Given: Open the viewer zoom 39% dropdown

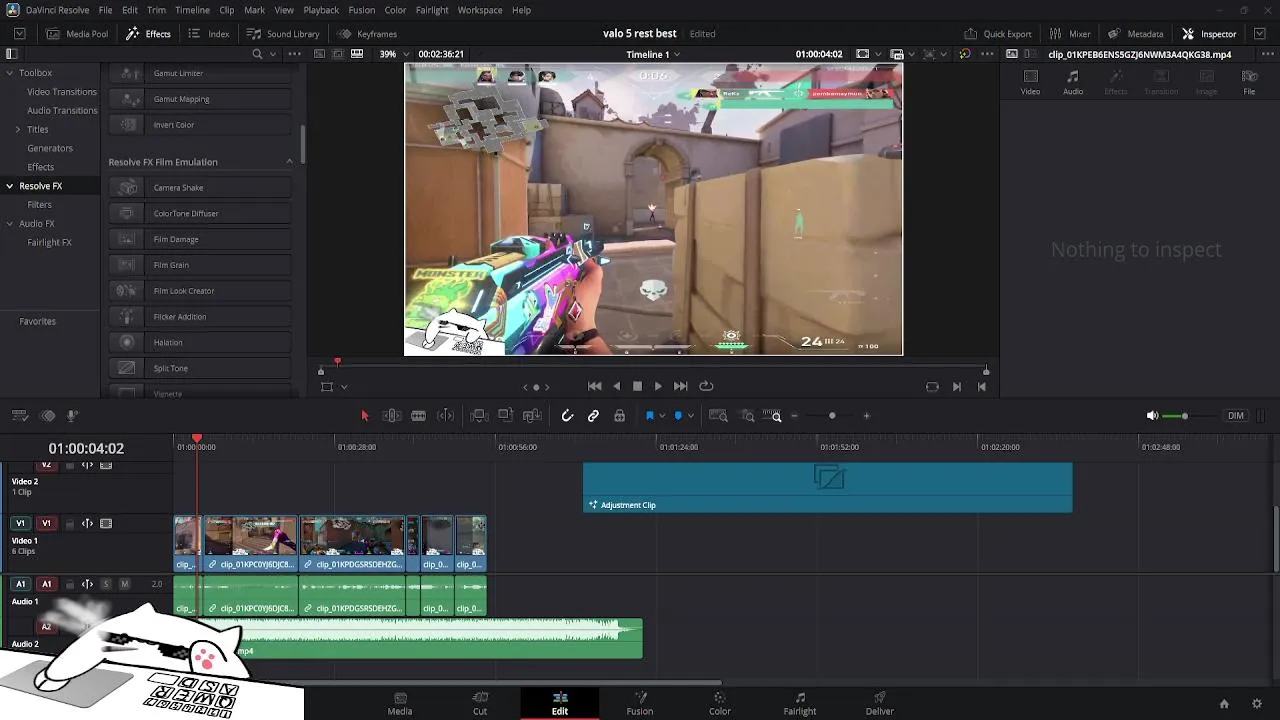Looking at the screenshot, I should (393, 54).
